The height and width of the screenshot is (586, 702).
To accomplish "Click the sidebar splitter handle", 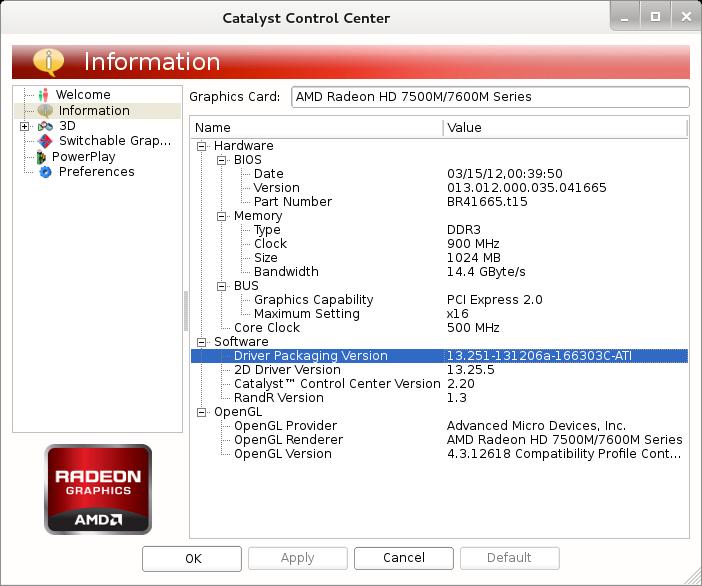I will pyautogui.click(x=186, y=310).
